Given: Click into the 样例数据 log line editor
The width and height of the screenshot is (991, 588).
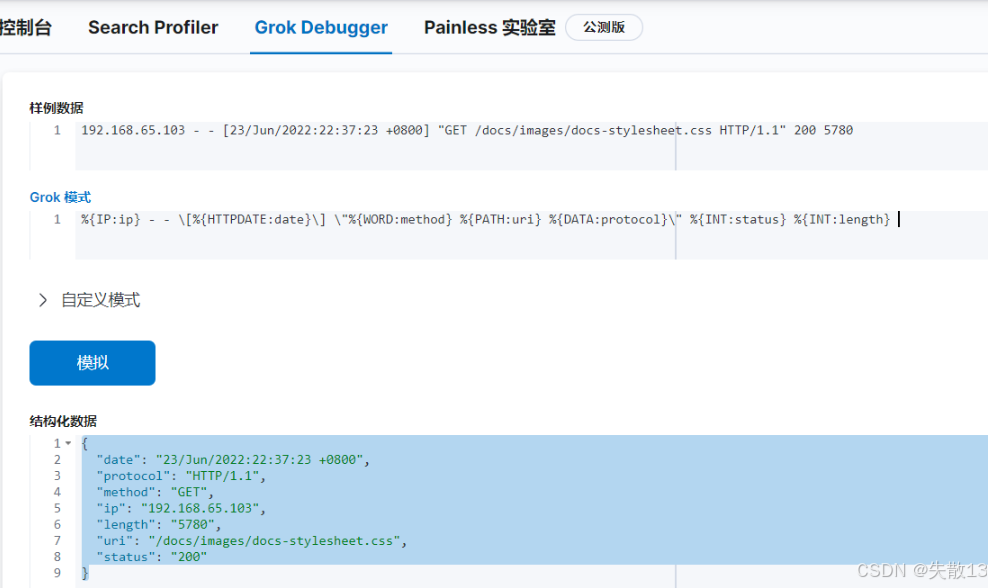Looking at the screenshot, I should (x=531, y=146).
